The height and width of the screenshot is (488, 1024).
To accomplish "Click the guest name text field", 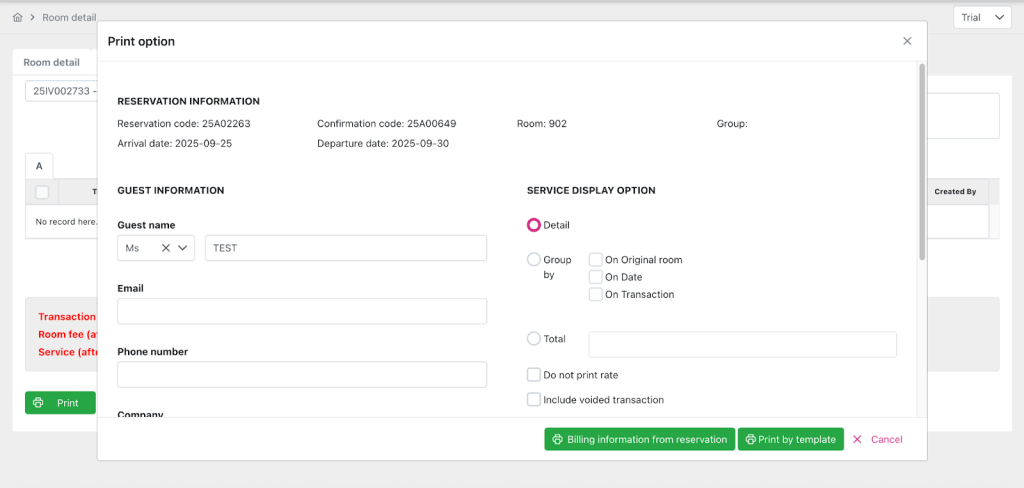I will (345, 248).
